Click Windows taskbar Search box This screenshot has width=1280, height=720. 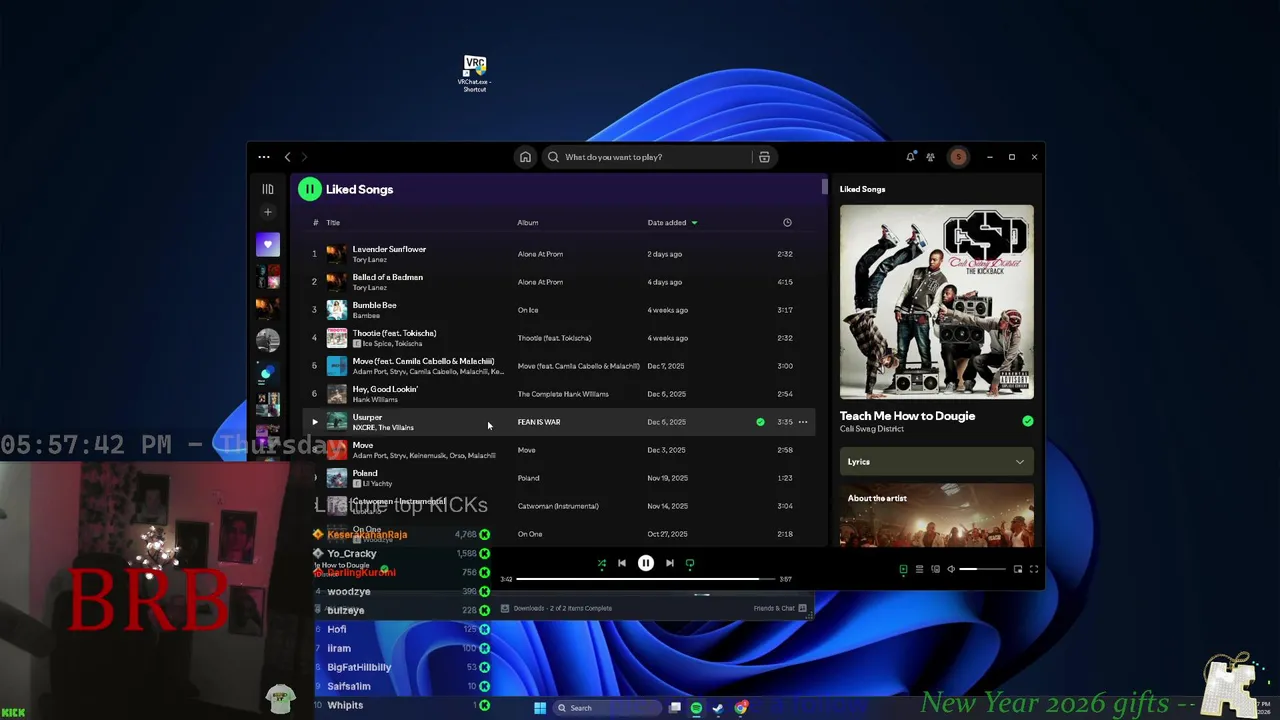point(608,708)
